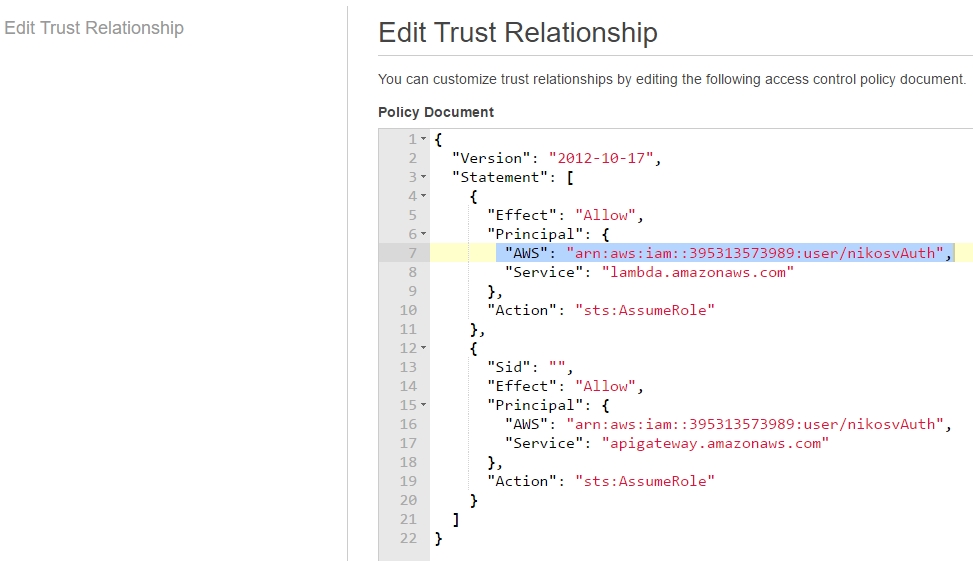Click "apigateway.amazonaws.com" service value

pyautogui.click(x=715, y=444)
